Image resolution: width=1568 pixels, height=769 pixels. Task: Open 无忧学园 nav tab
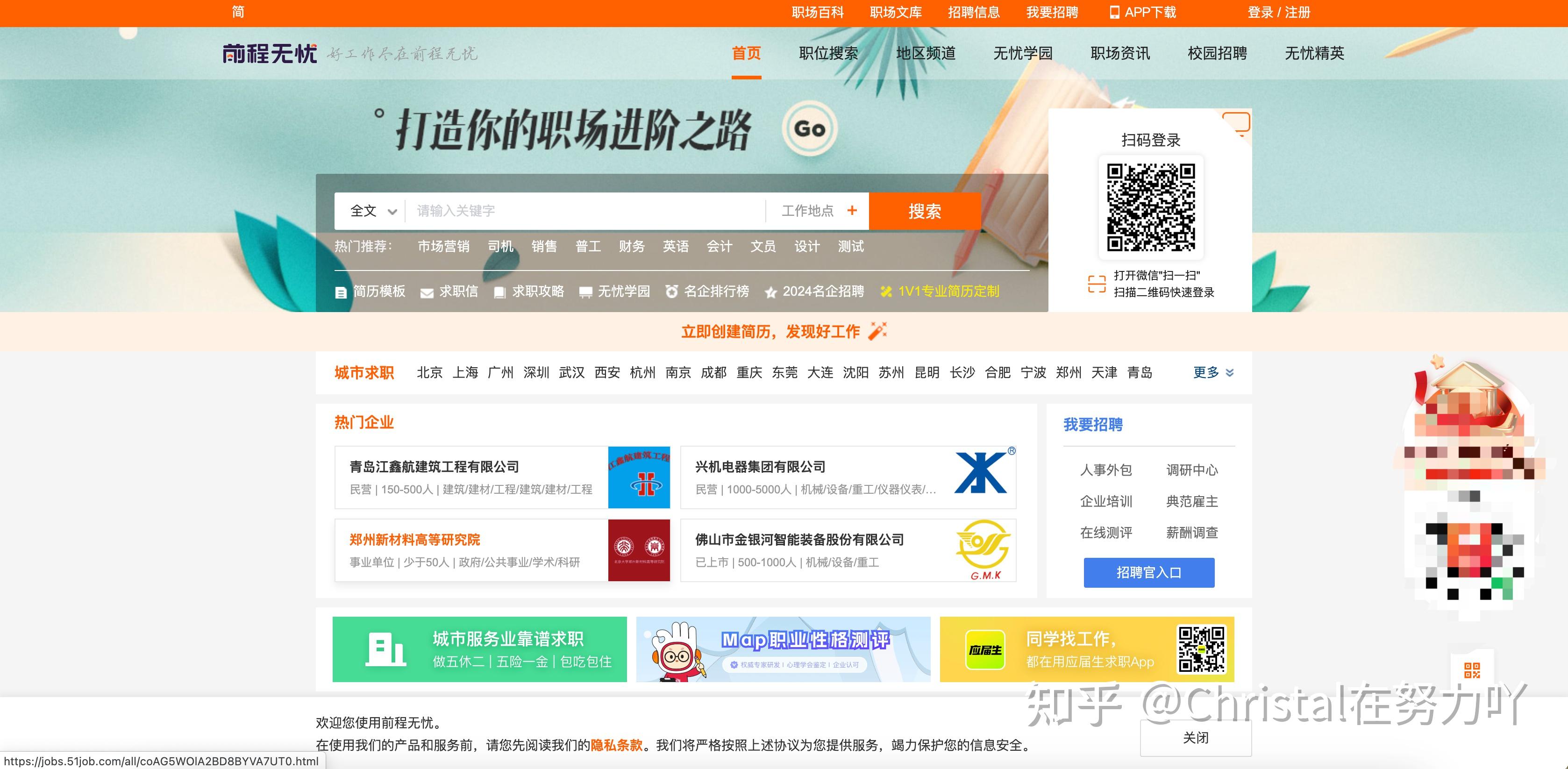pos(1023,53)
